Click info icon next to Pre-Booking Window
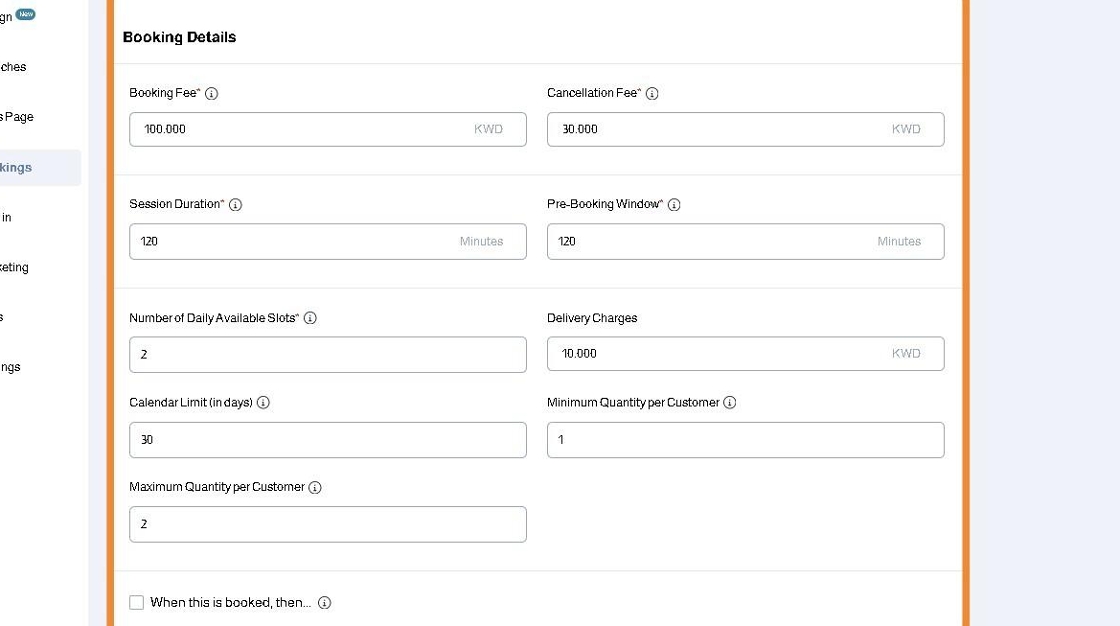1120x626 pixels. [x=674, y=205]
